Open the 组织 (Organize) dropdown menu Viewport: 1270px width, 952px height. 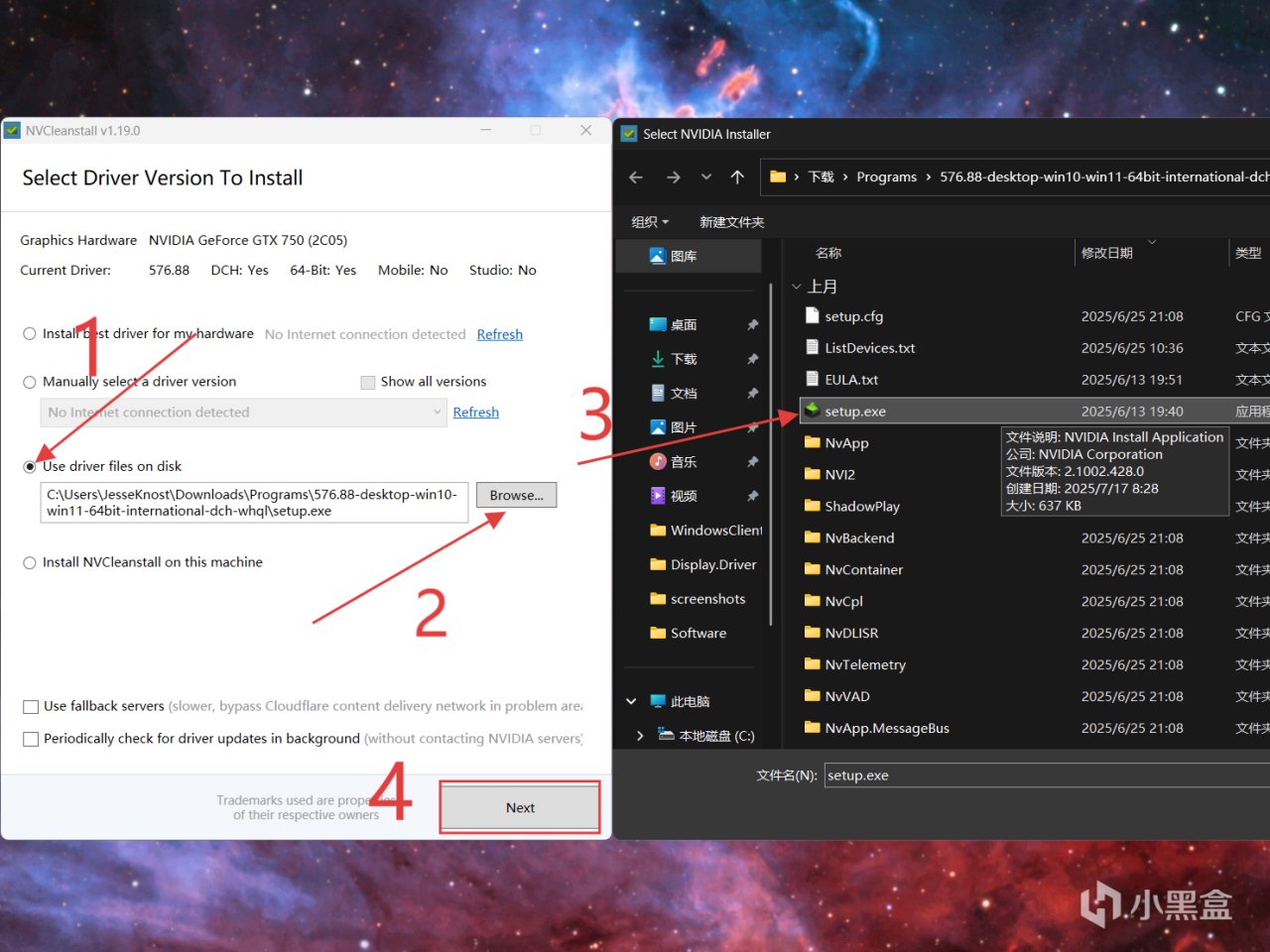[650, 222]
